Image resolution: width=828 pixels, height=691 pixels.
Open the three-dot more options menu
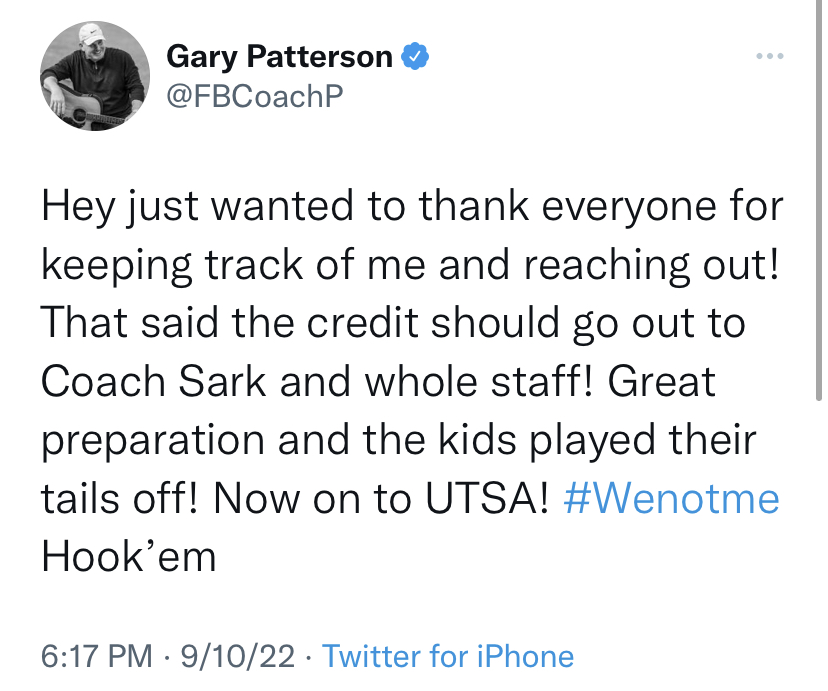click(768, 56)
